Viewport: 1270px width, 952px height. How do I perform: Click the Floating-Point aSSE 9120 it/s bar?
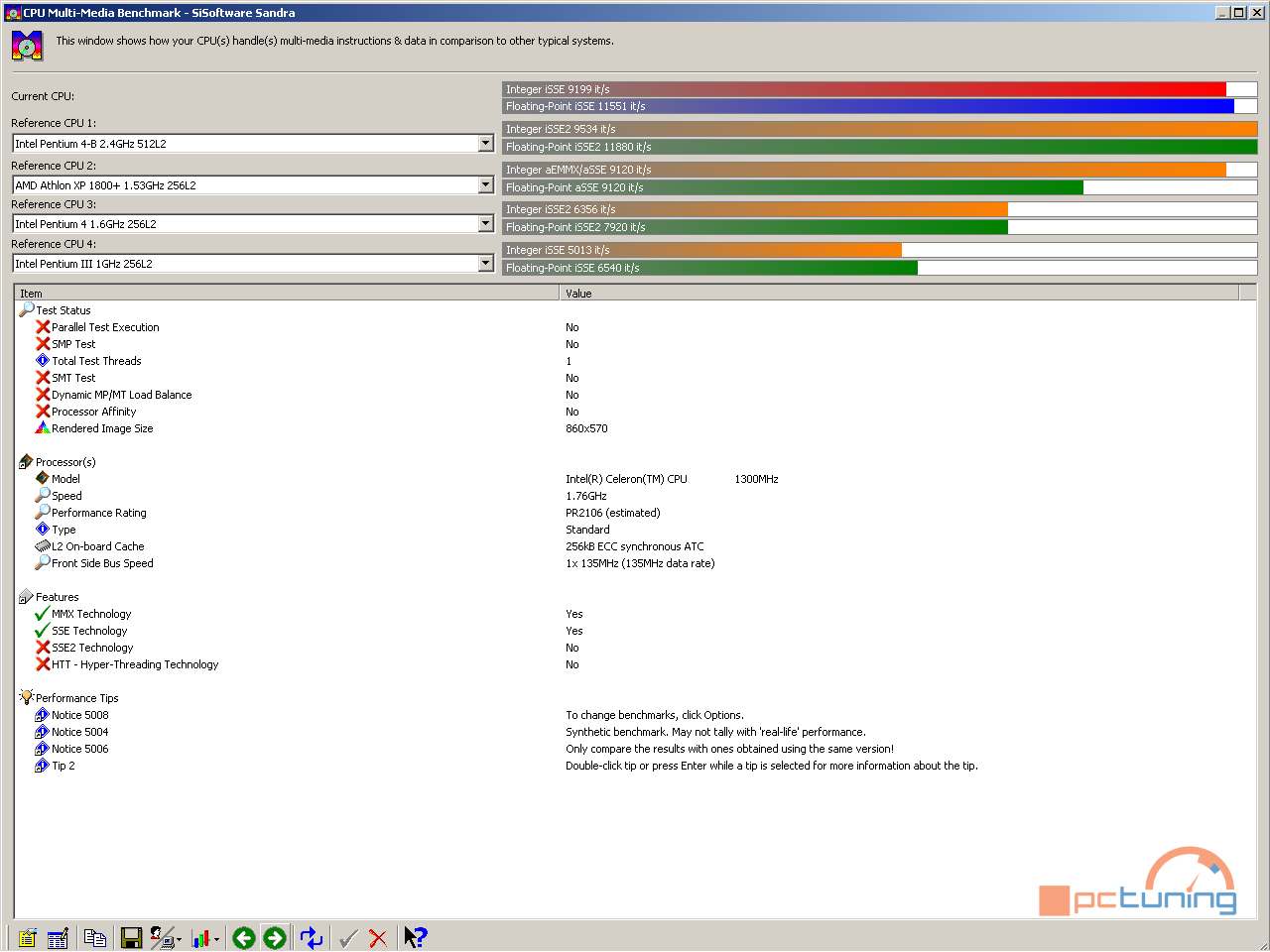click(x=880, y=187)
